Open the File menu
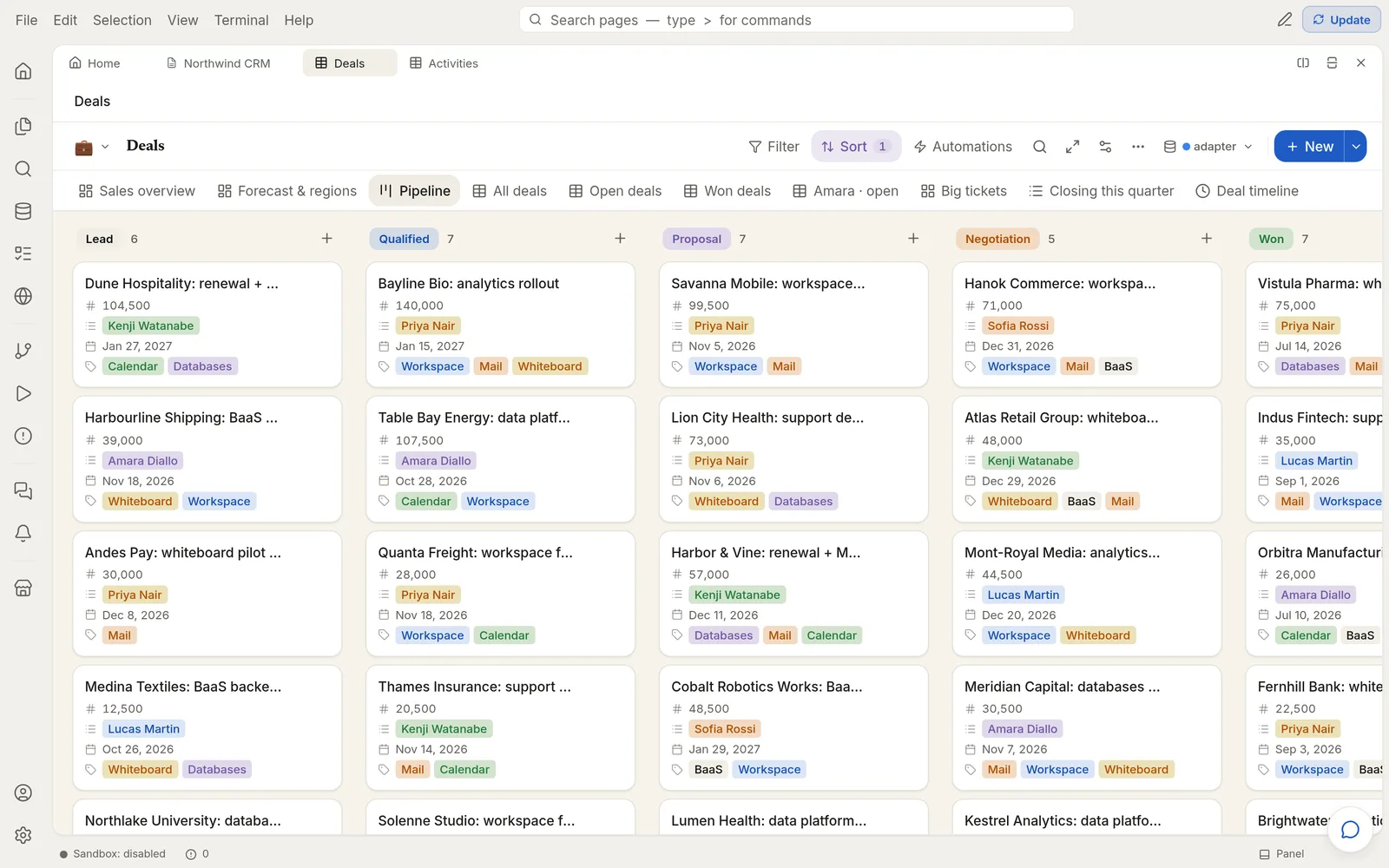This screenshot has width=1389, height=868. tap(26, 20)
